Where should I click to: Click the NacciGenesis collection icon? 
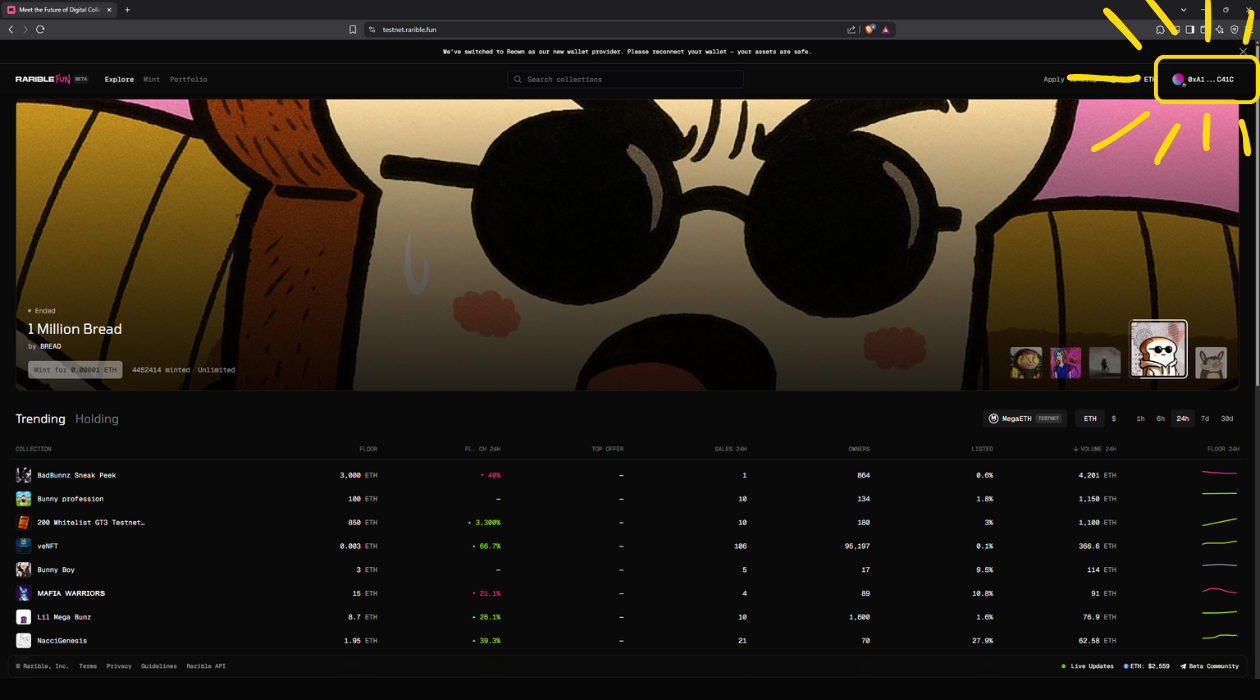coord(23,641)
